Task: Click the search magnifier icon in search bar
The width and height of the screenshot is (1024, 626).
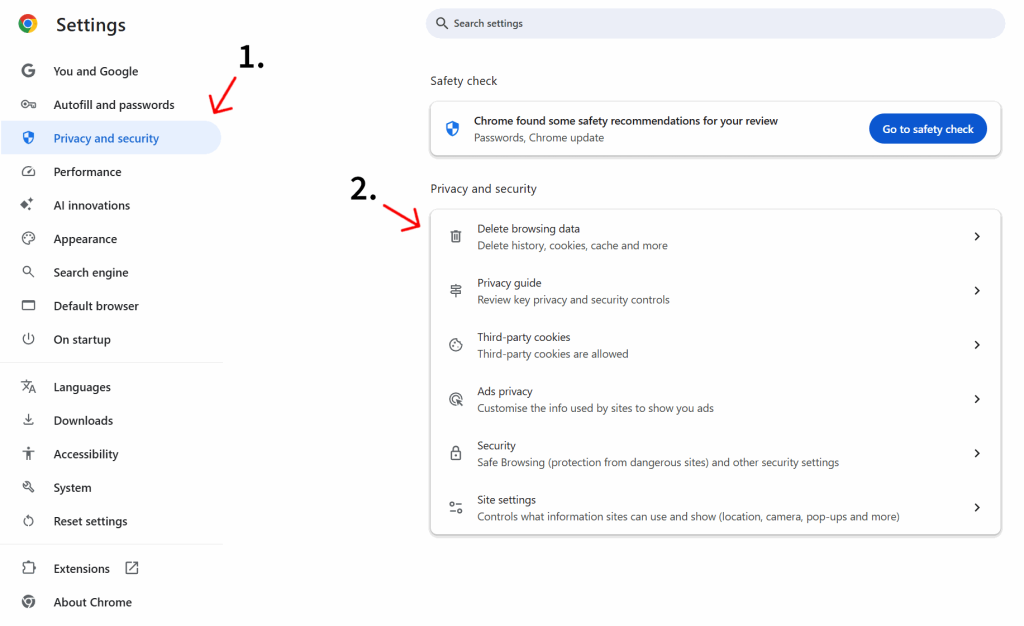Action: coord(442,23)
